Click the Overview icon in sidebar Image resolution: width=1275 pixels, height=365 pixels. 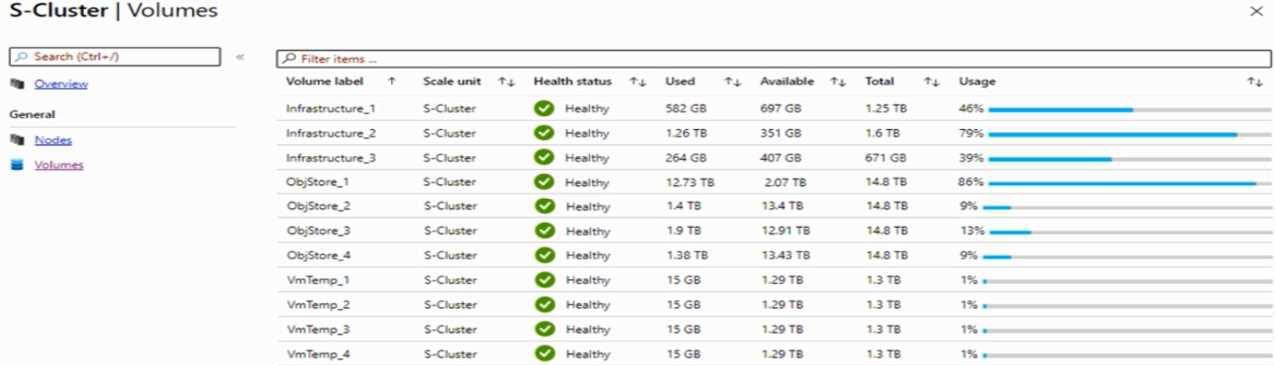(x=16, y=84)
